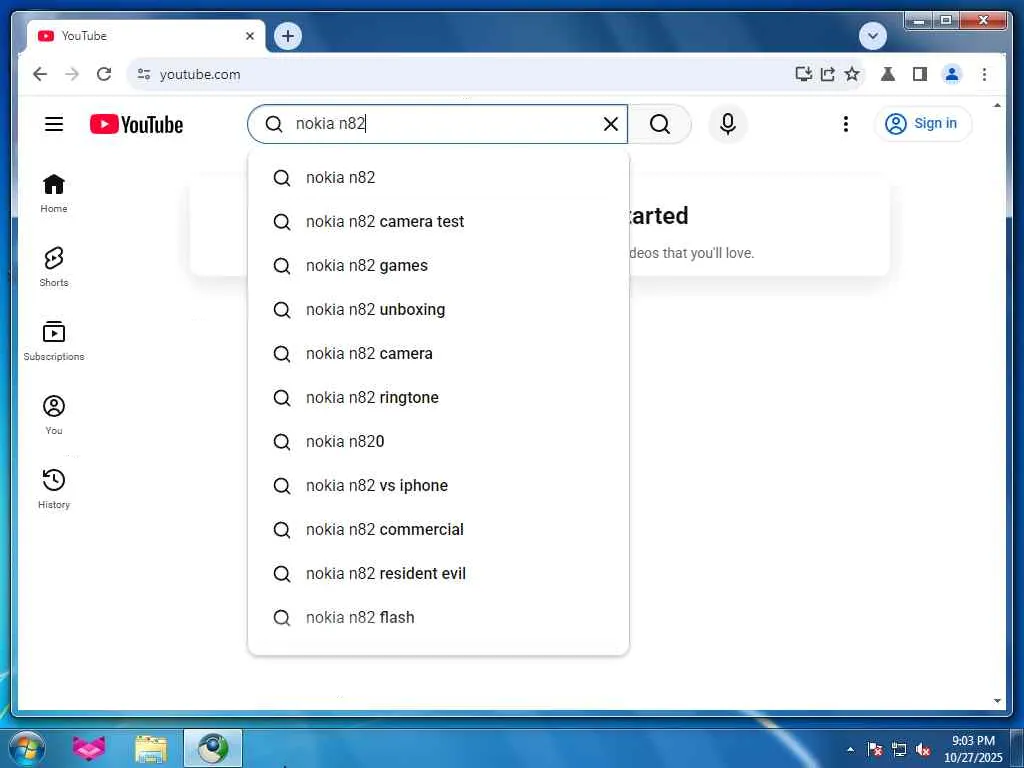Open Windows Explorer from the taskbar
Image resolution: width=1024 pixels, height=768 pixels.
[x=151, y=748]
